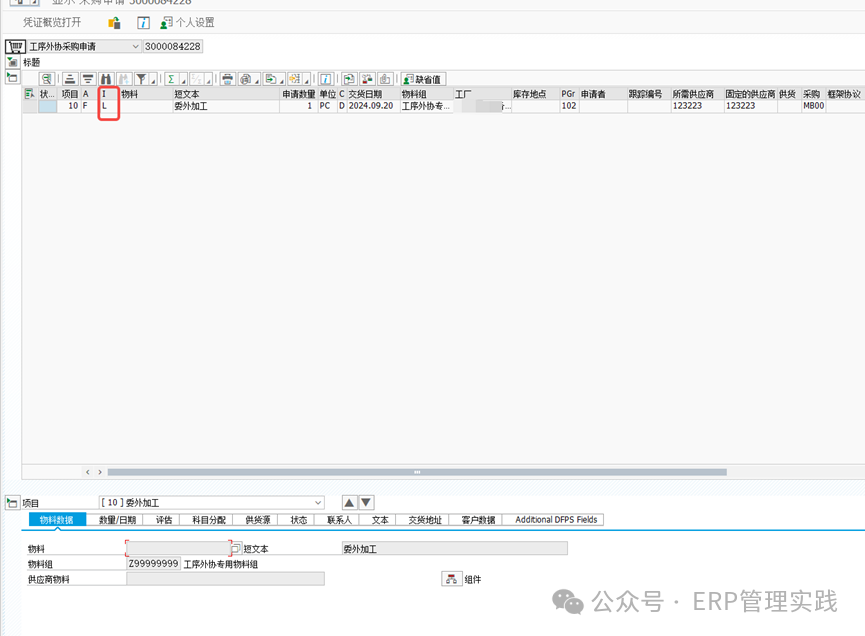Click the sort ascending icon
Screen dimensions: 865x636
coord(70,79)
